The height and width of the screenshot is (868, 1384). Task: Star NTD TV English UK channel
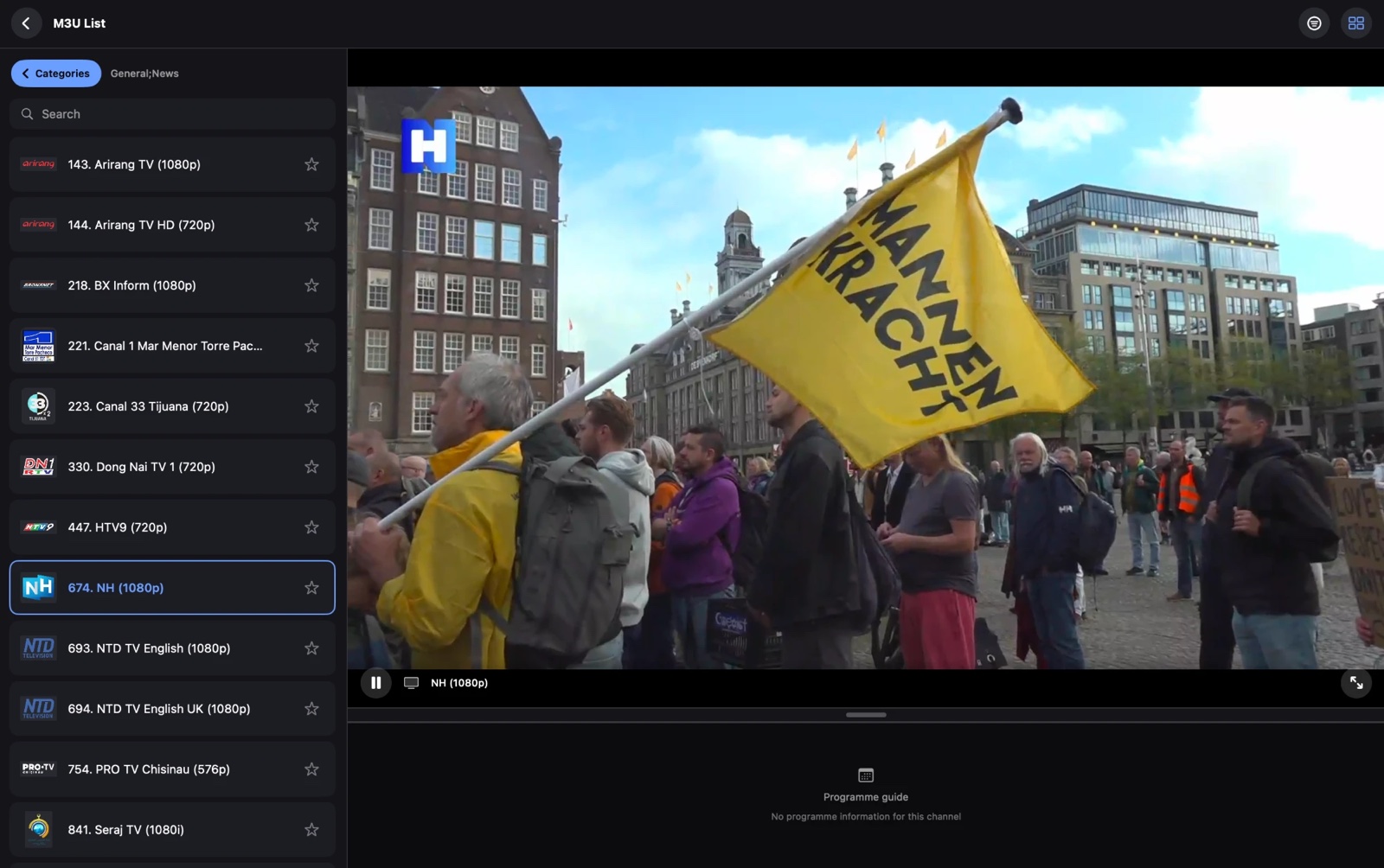(311, 709)
